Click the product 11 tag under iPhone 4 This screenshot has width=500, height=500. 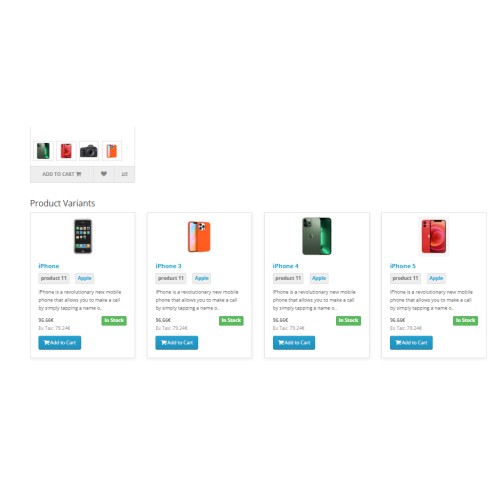tap(288, 278)
